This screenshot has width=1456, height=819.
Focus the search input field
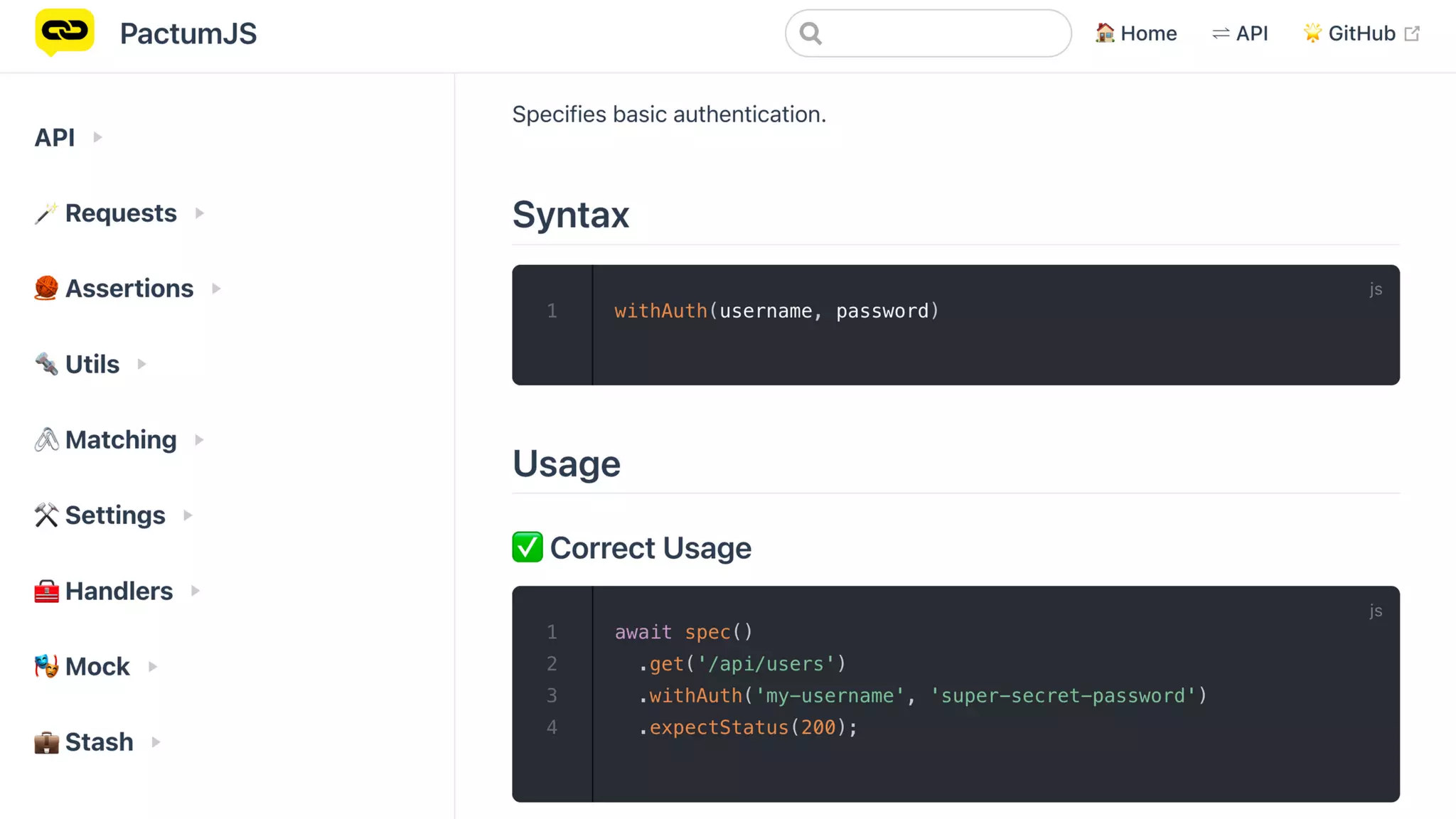[x=946, y=33]
